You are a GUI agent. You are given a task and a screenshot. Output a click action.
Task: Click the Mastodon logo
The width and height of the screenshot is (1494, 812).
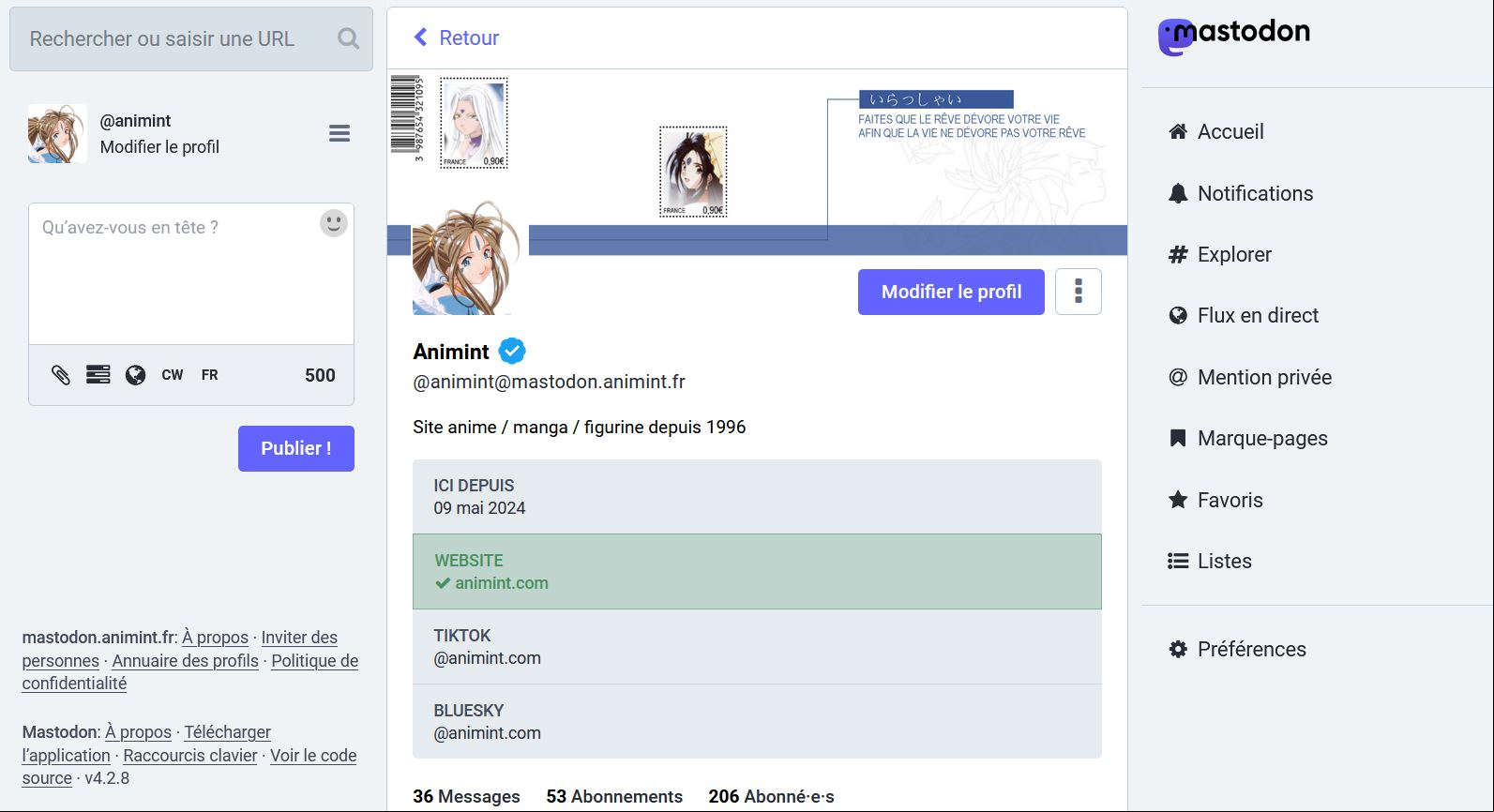pos(1233,36)
